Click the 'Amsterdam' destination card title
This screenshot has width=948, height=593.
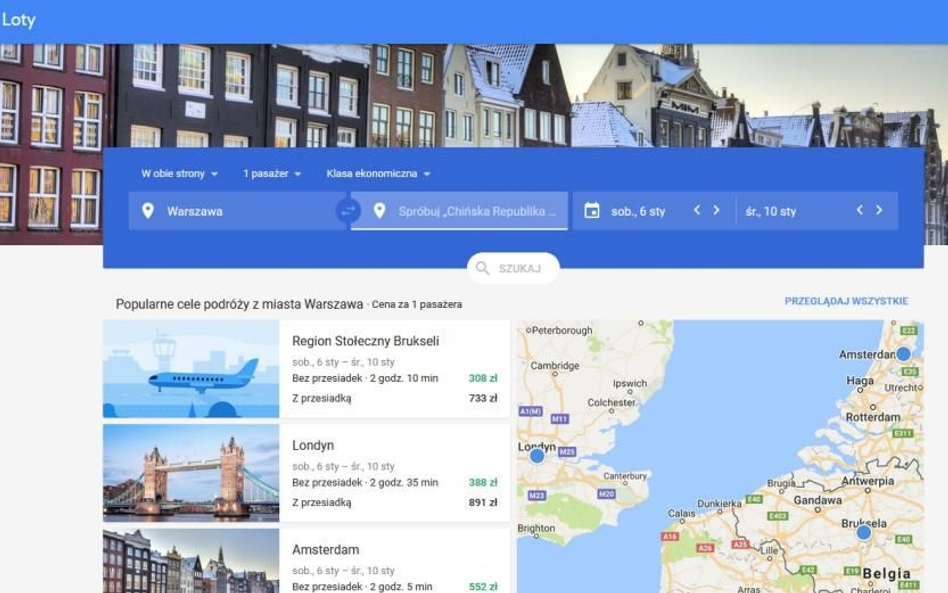[x=325, y=549]
